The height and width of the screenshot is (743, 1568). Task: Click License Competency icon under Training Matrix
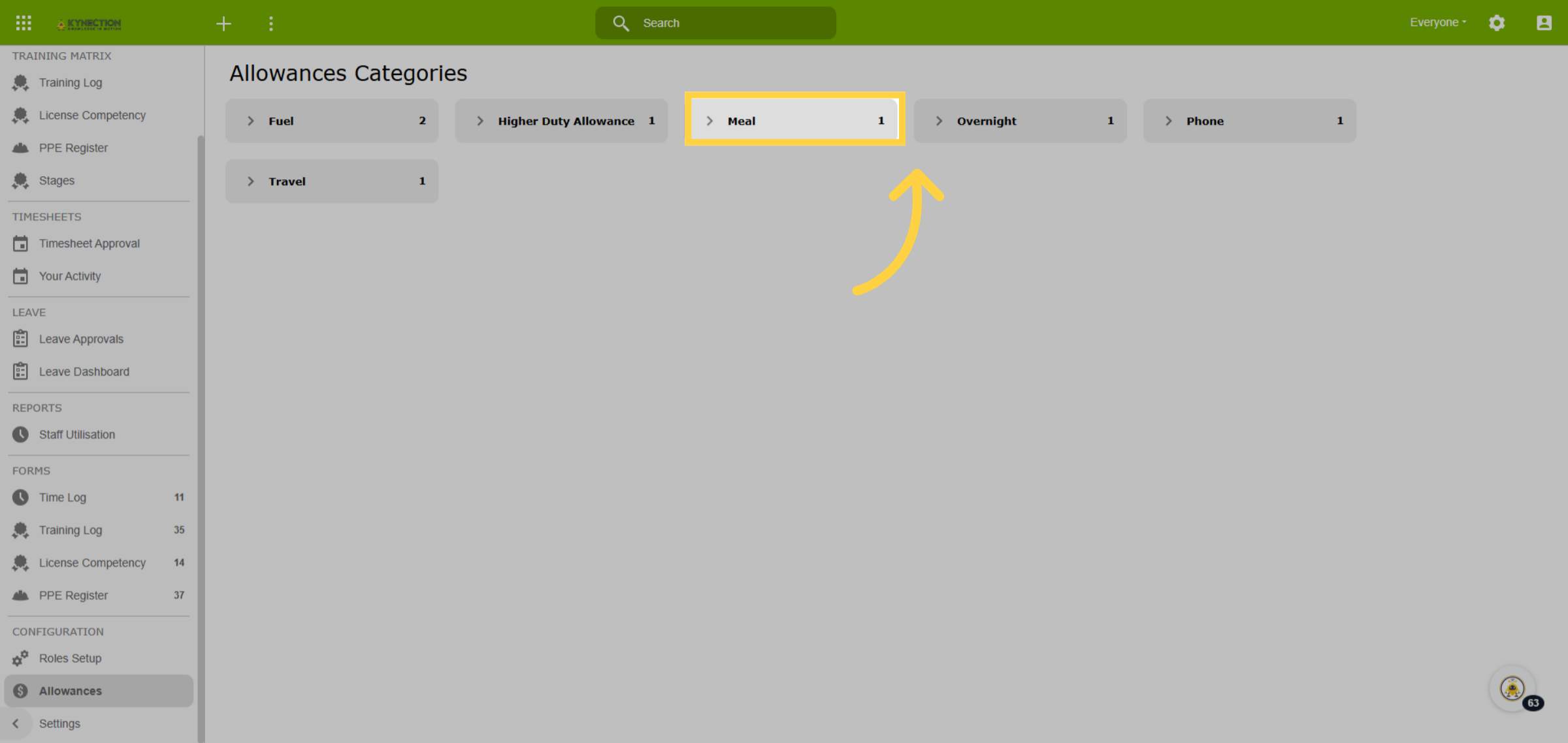(x=20, y=116)
